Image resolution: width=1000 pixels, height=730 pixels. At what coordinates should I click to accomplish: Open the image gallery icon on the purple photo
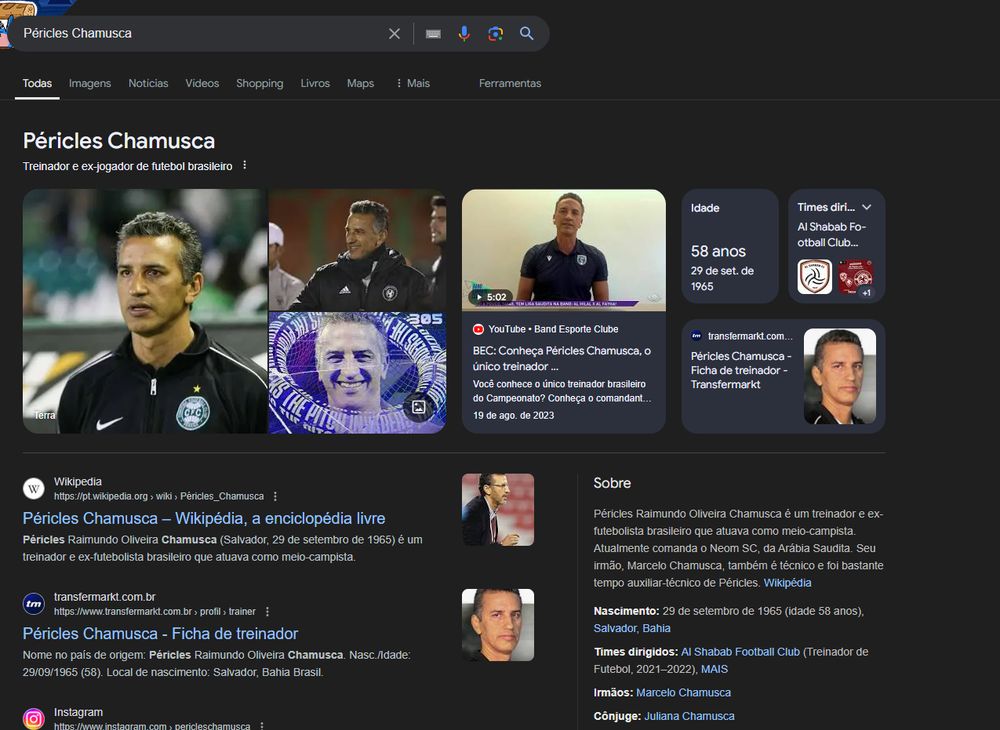pyautogui.click(x=418, y=407)
